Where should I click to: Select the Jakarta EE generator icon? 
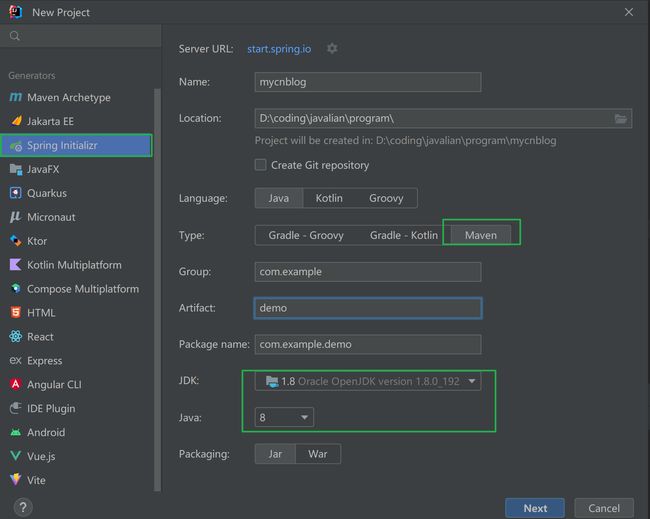16,121
